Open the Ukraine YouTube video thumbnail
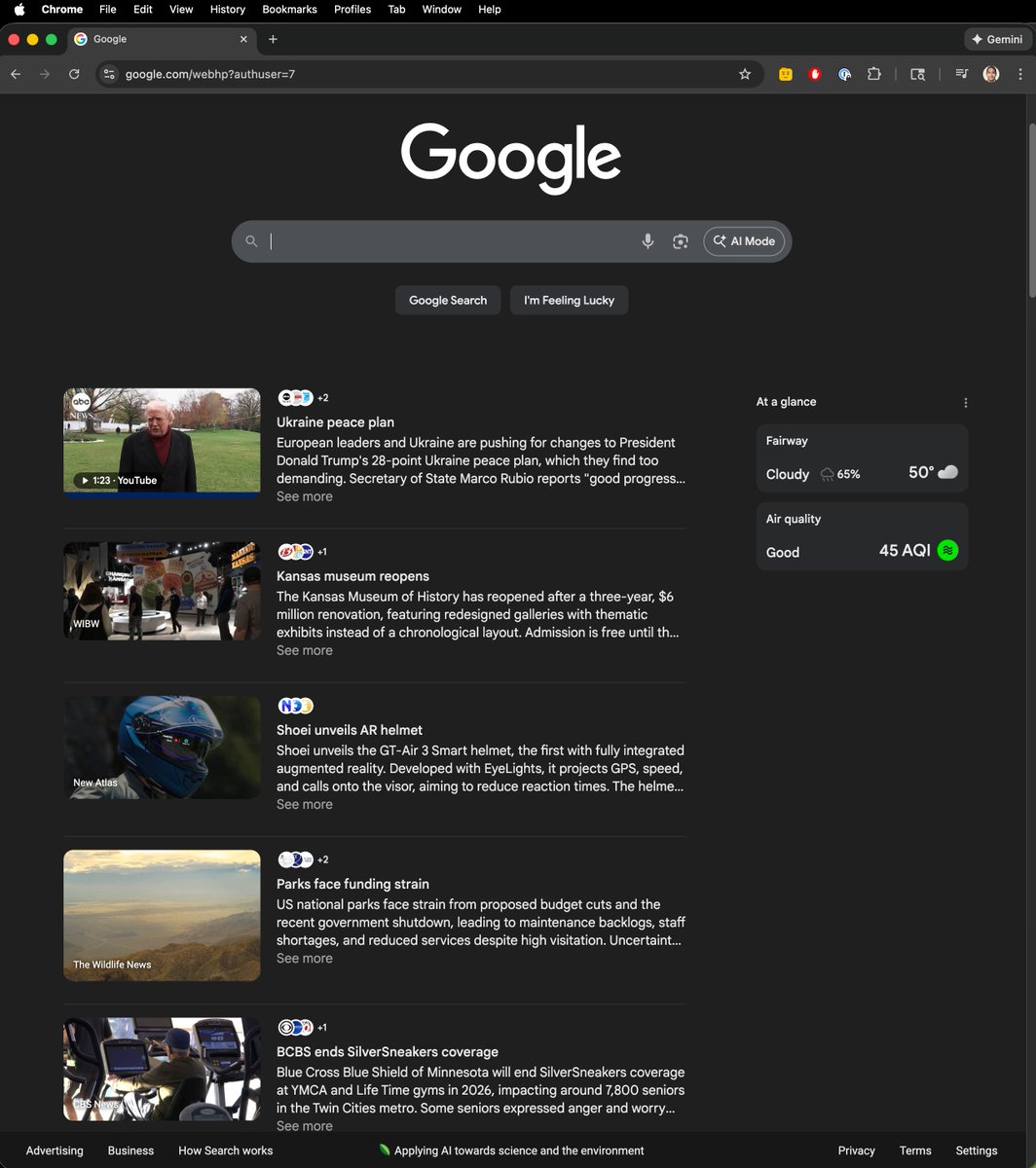 [162, 441]
